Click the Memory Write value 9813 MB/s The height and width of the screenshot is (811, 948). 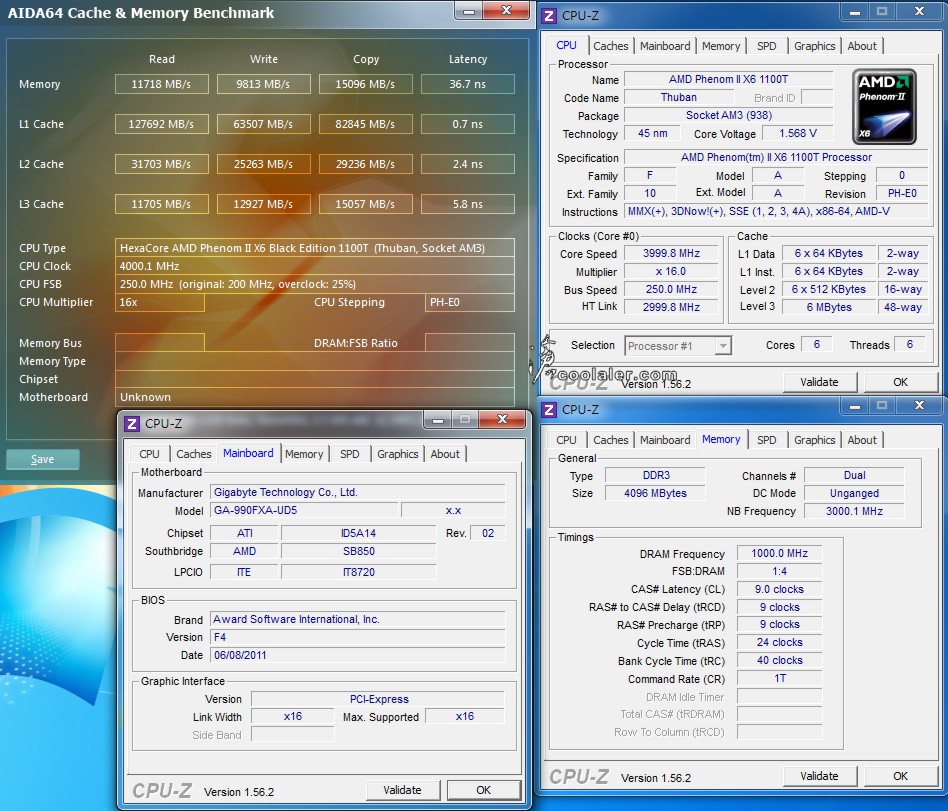tap(264, 84)
